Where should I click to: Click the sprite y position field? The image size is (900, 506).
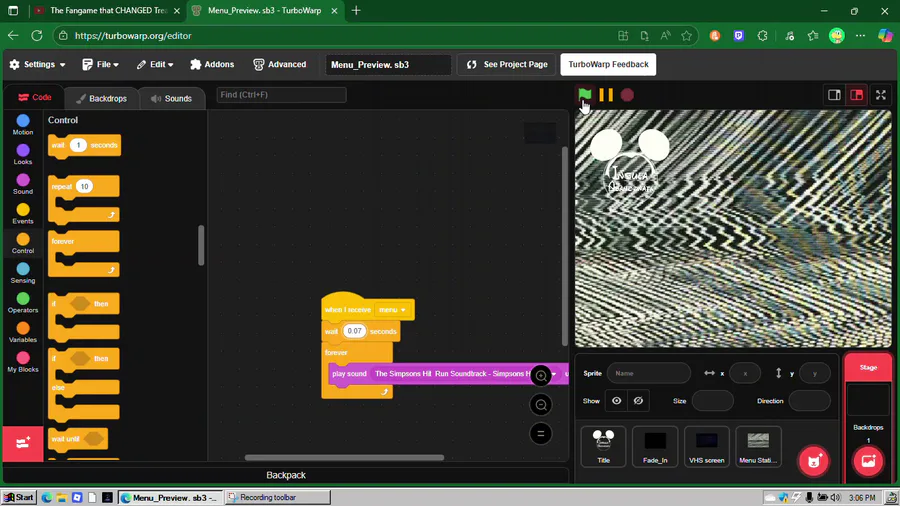[814, 373]
